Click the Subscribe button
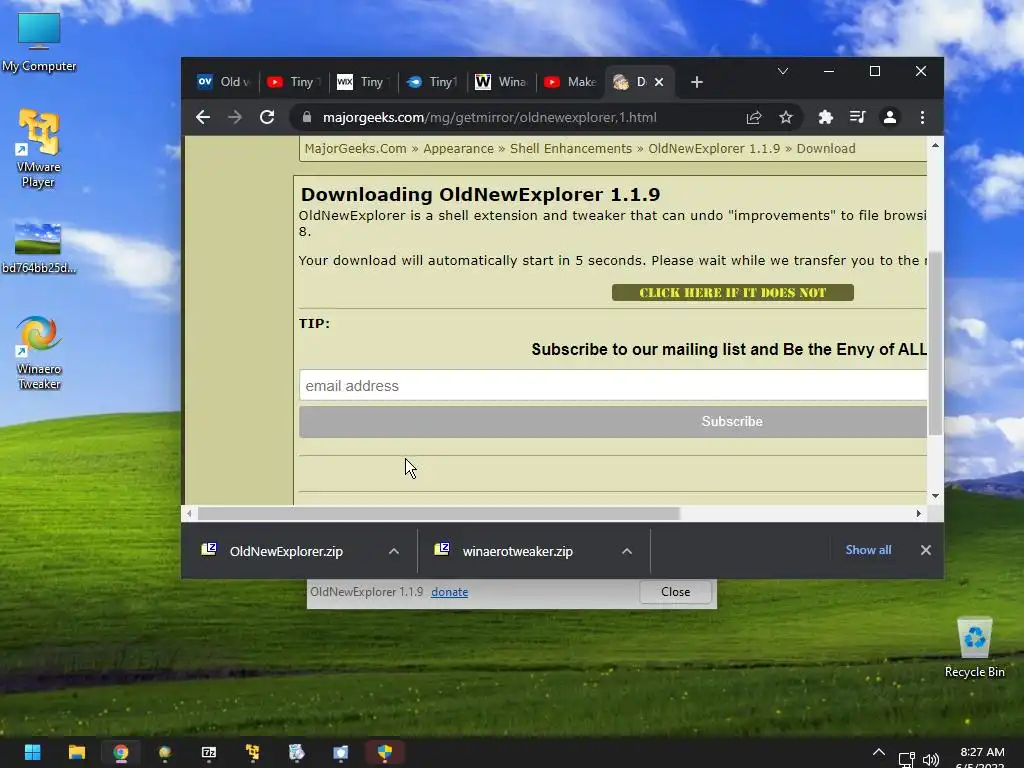Viewport: 1024px width, 768px height. (x=613, y=422)
